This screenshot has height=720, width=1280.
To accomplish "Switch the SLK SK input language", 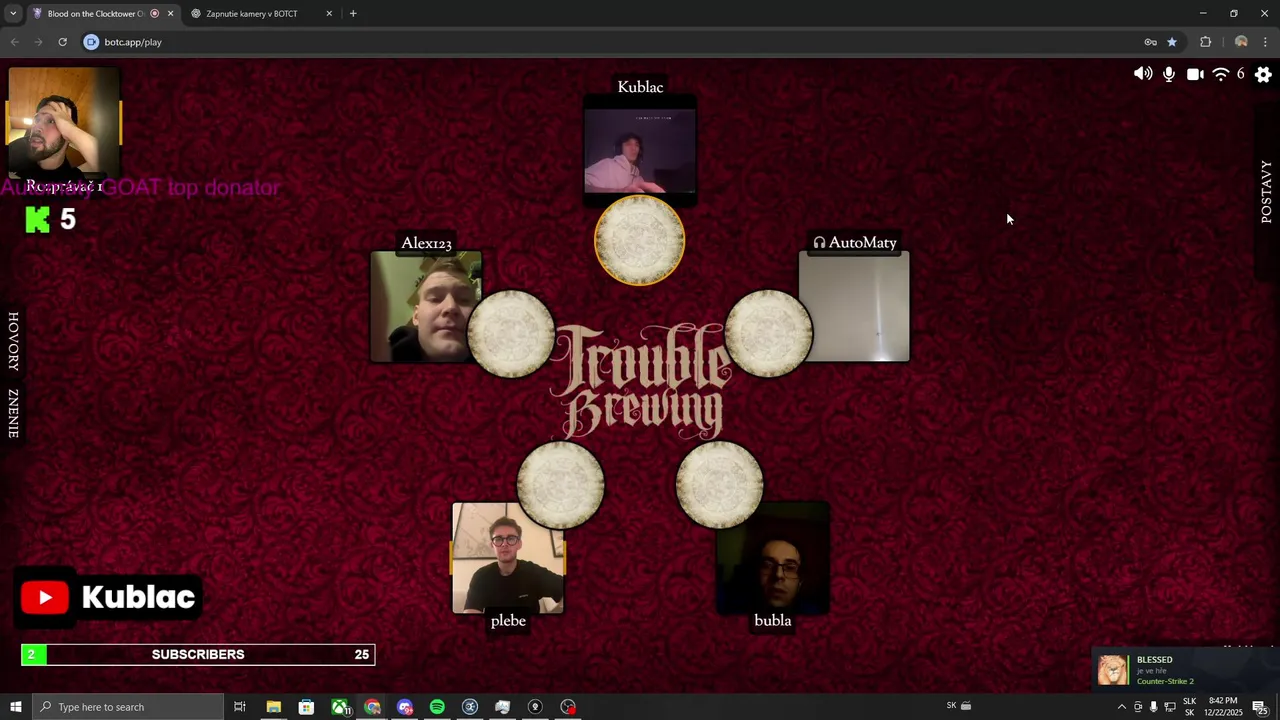I will 1189,707.
